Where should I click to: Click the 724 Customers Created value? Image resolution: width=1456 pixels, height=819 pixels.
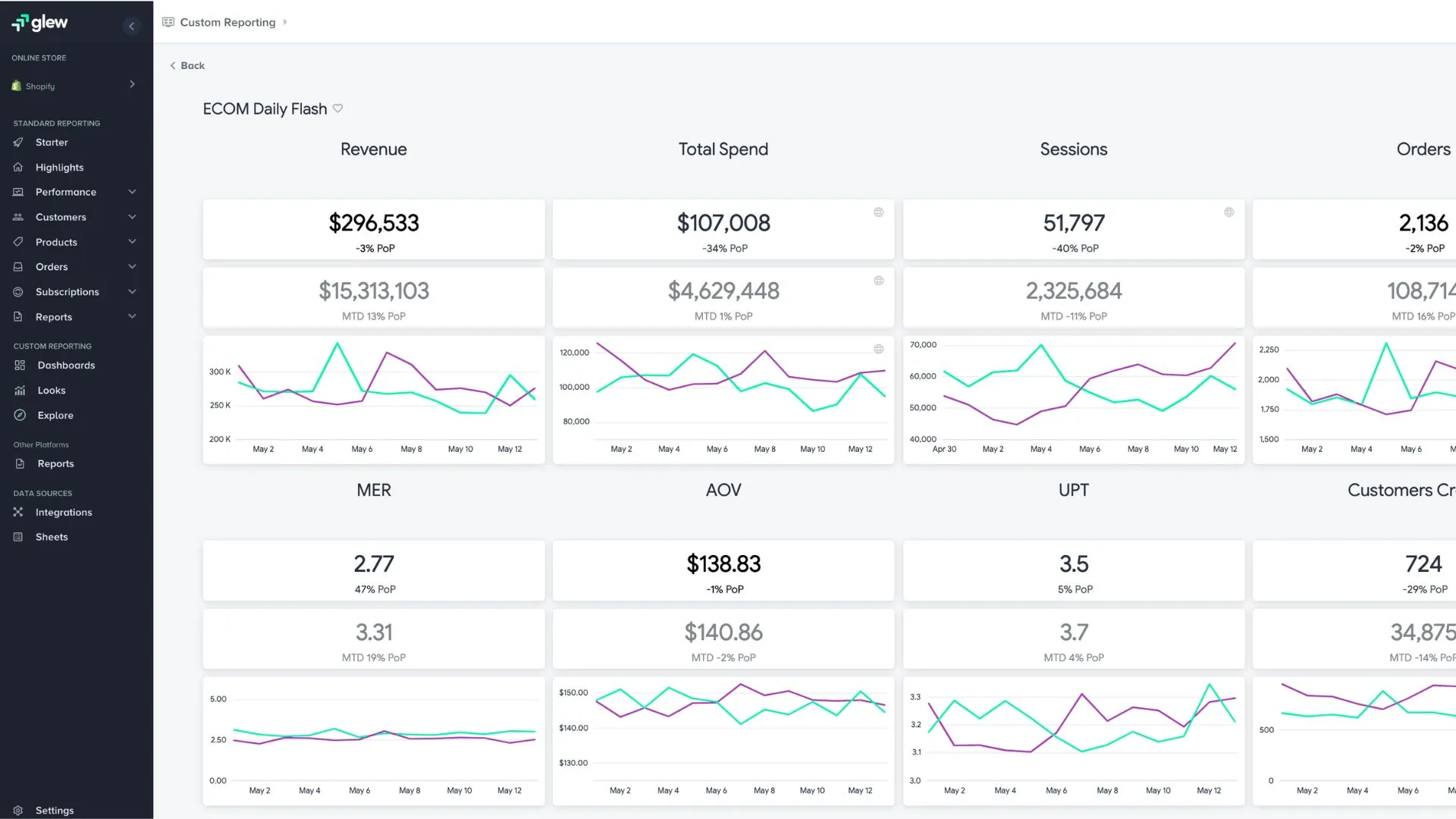(1423, 564)
